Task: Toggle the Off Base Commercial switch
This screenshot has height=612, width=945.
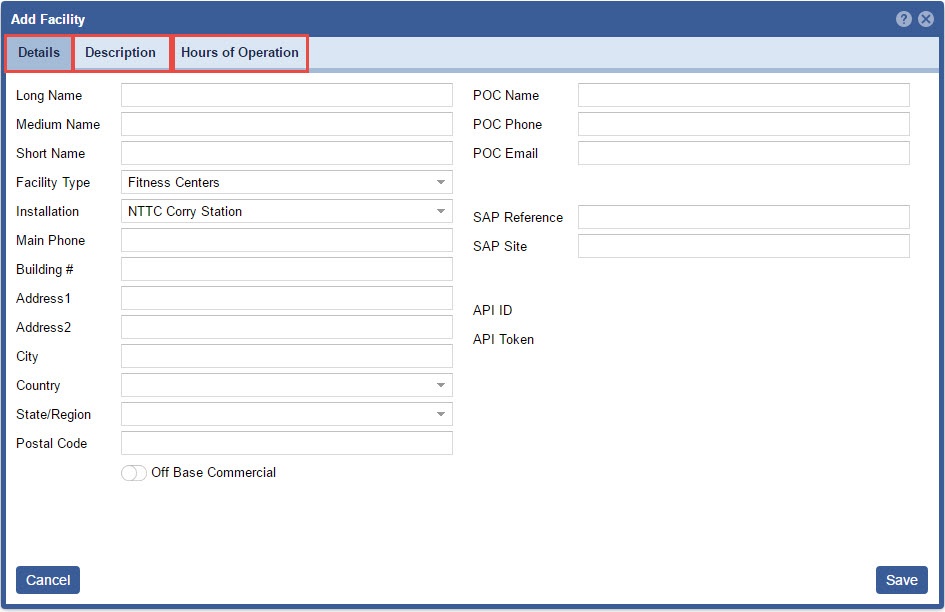Action: (x=134, y=473)
